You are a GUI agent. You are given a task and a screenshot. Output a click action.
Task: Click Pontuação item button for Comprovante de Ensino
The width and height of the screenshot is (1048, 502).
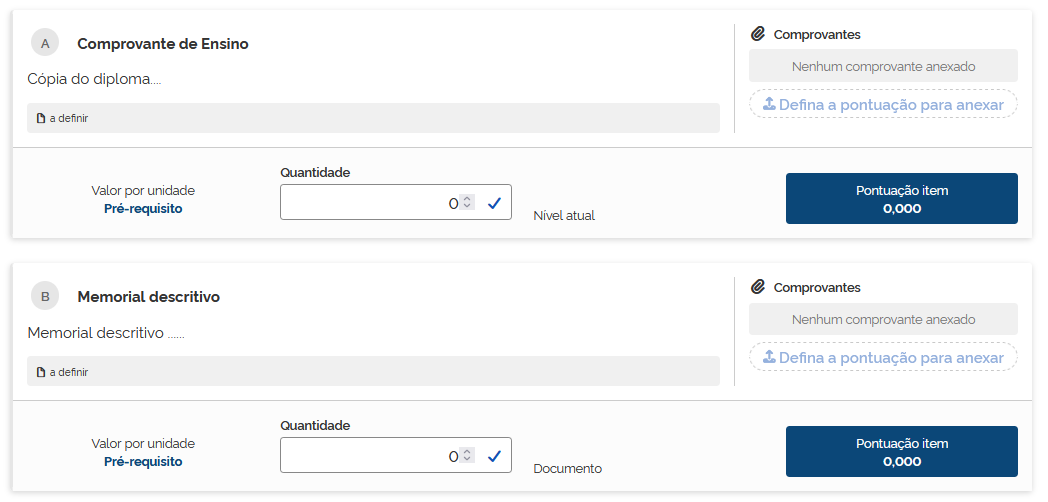point(901,199)
